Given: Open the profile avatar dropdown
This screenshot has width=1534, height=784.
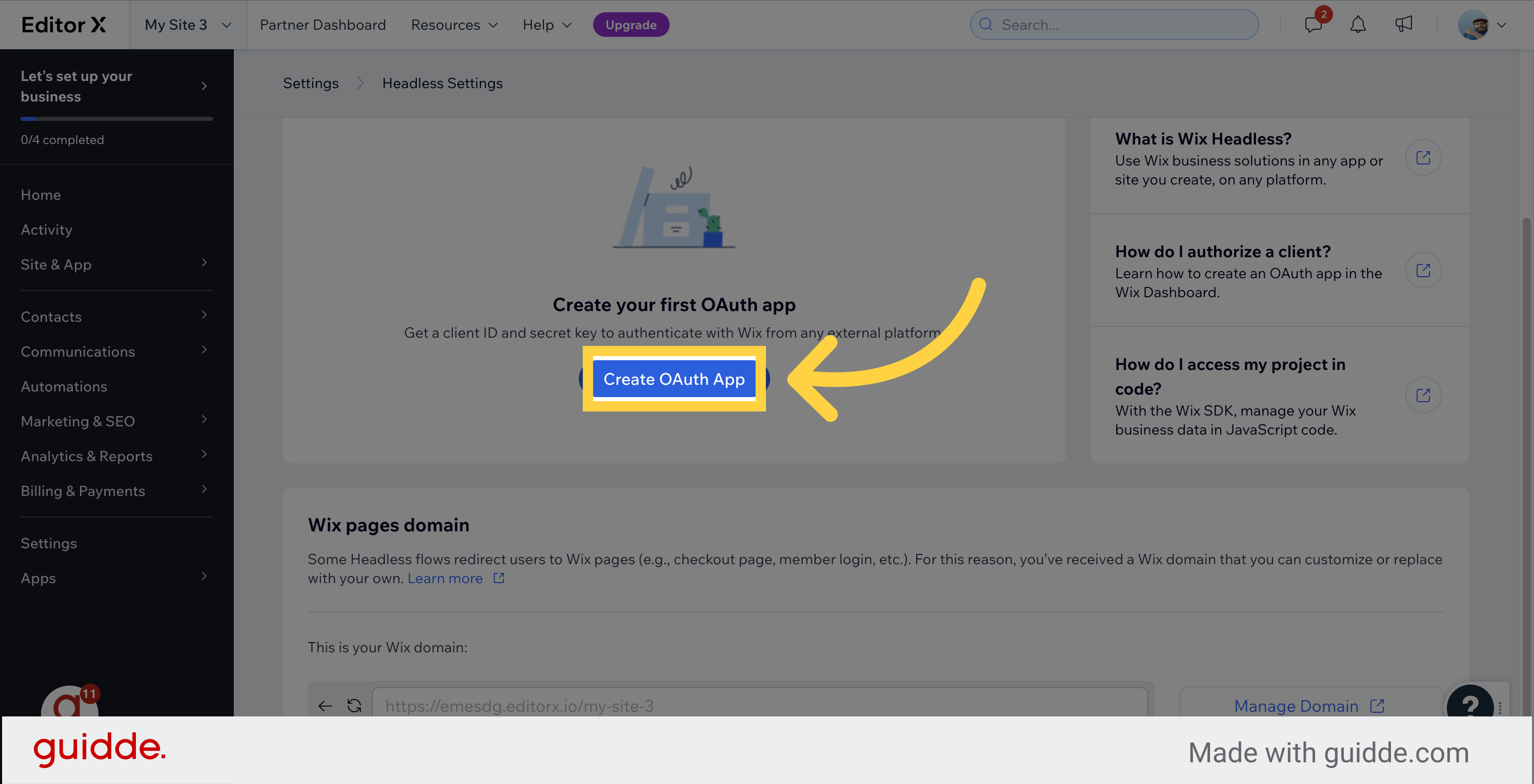Looking at the screenshot, I should click(x=1482, y=25).
